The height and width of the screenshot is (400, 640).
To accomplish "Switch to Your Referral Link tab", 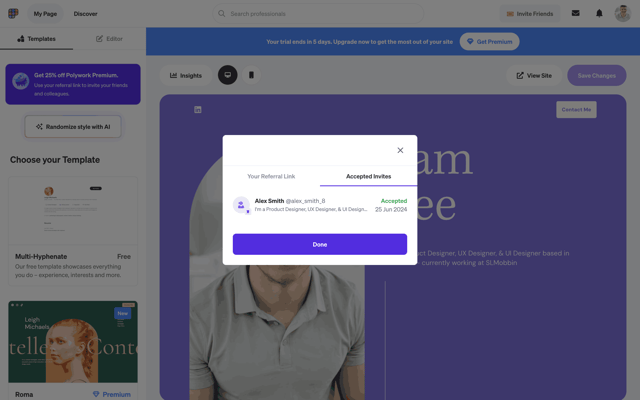I will click(271, 176).
